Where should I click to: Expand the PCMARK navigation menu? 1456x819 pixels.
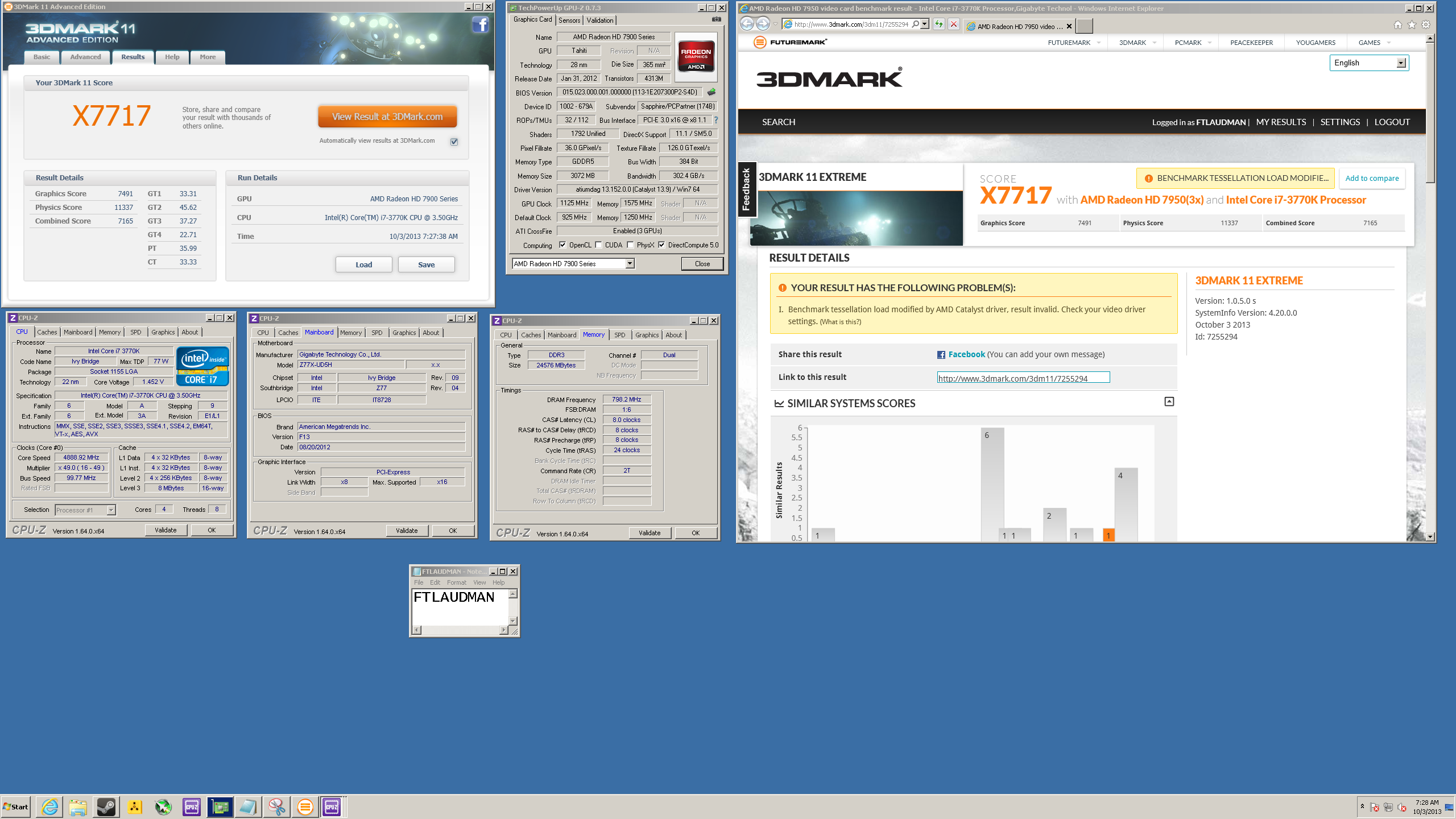(1210, 43)
